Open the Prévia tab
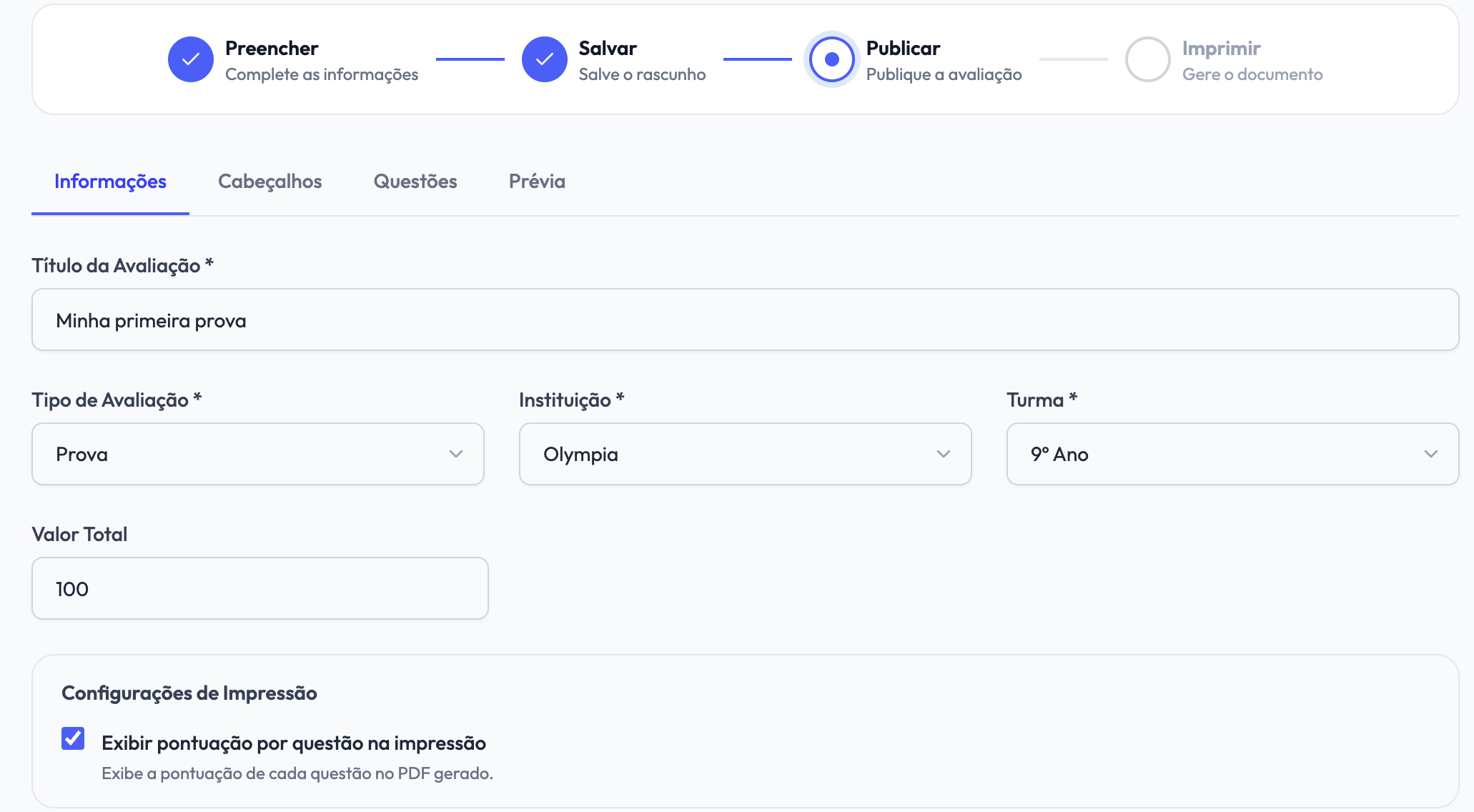 click(x=537, y=182)
